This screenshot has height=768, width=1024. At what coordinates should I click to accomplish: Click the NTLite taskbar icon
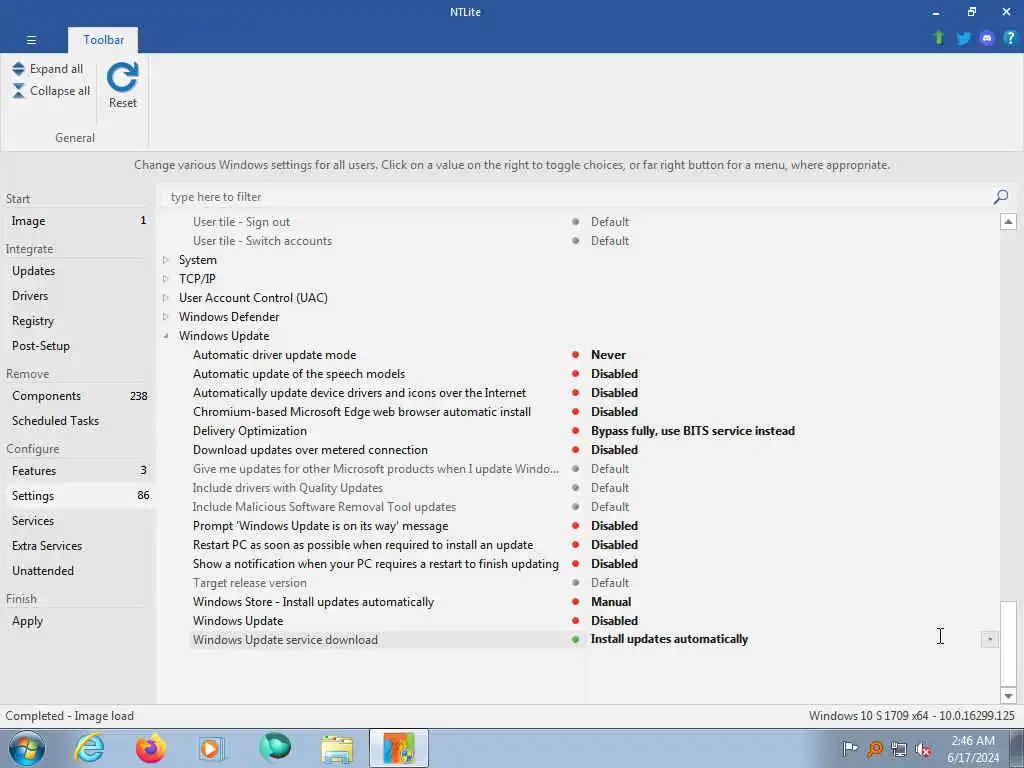pyautogui.click(x=399, y=748)
